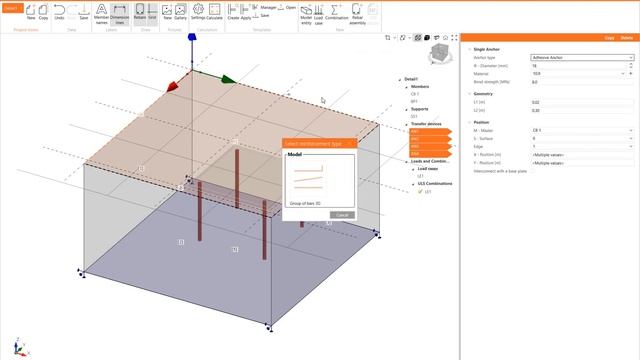Viewport: 640px width, 360px height.
Task: Add new Load case
Action: pyautogui.click(x=319, y=14)
